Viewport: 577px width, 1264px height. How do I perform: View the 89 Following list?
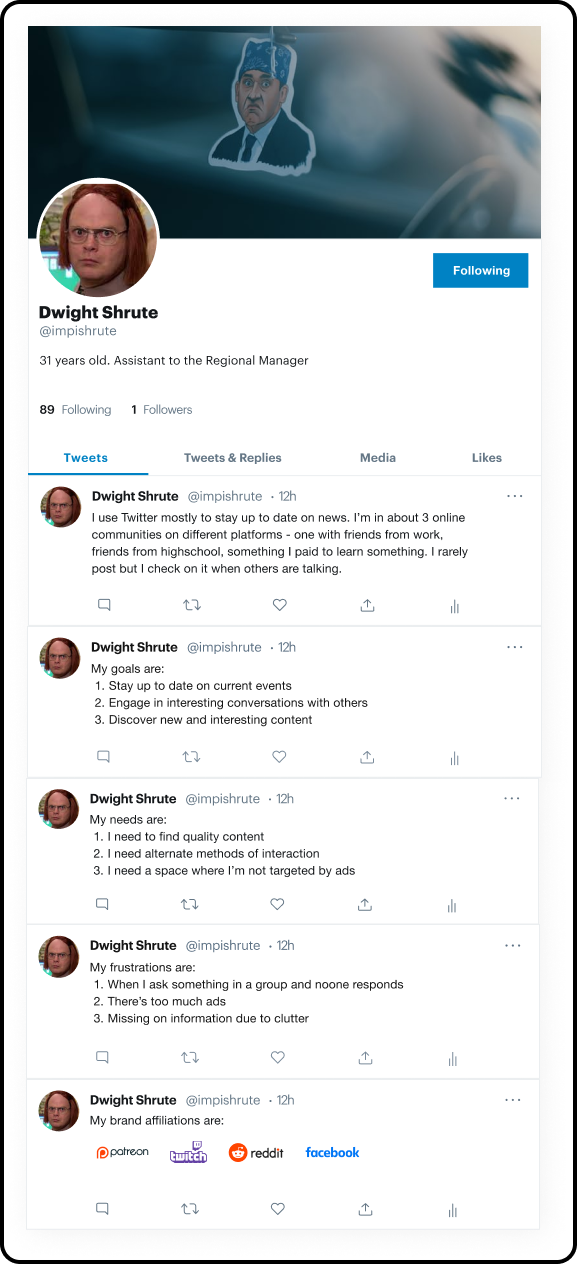click(75, 409)
